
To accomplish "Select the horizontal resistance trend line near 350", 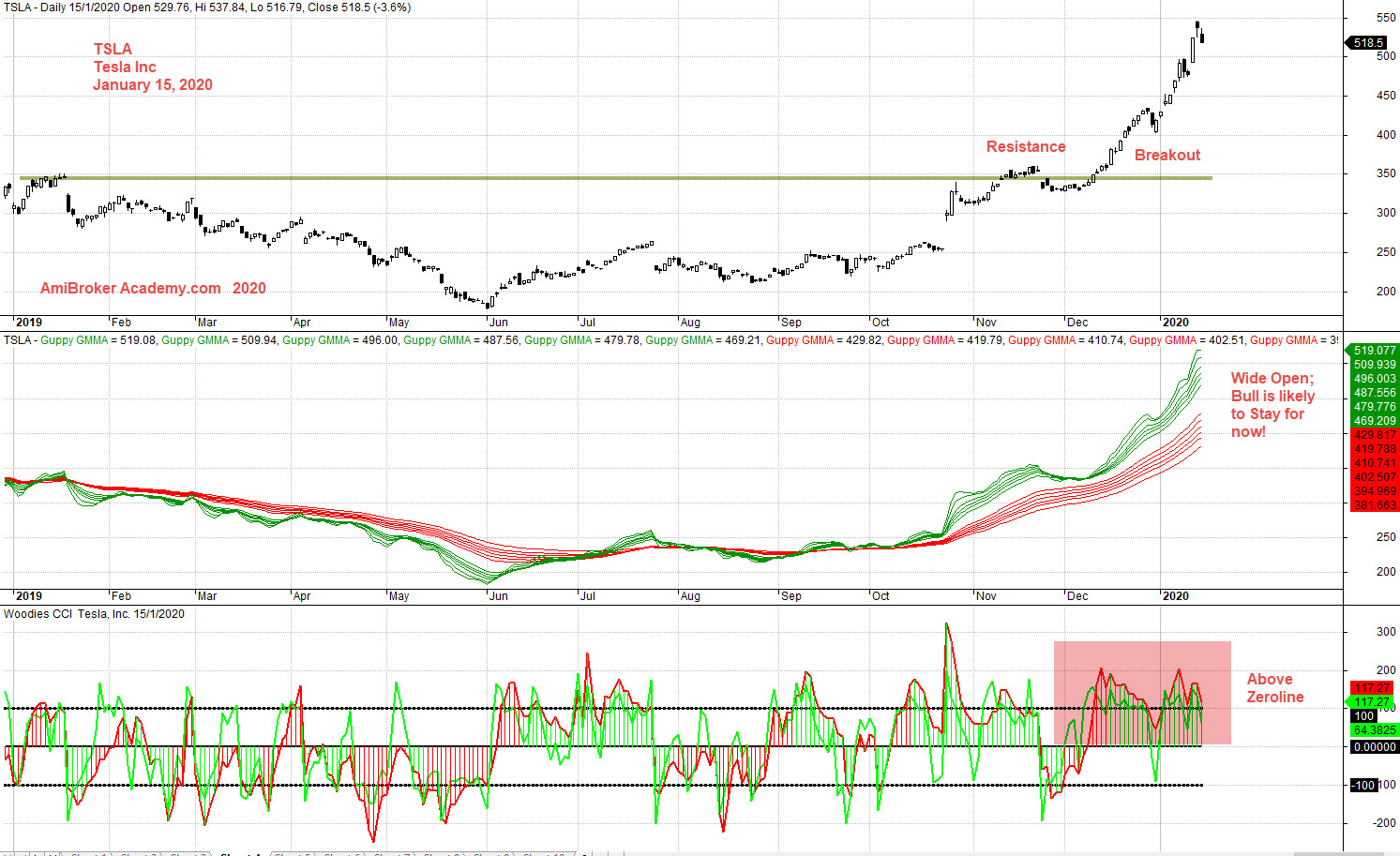I will (615, 177).
